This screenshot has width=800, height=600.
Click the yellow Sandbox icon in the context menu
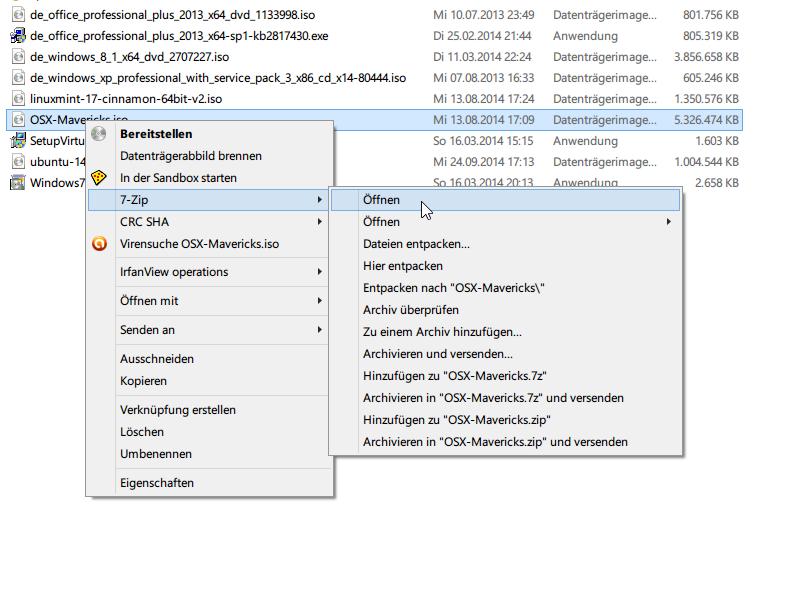(99, 178)
